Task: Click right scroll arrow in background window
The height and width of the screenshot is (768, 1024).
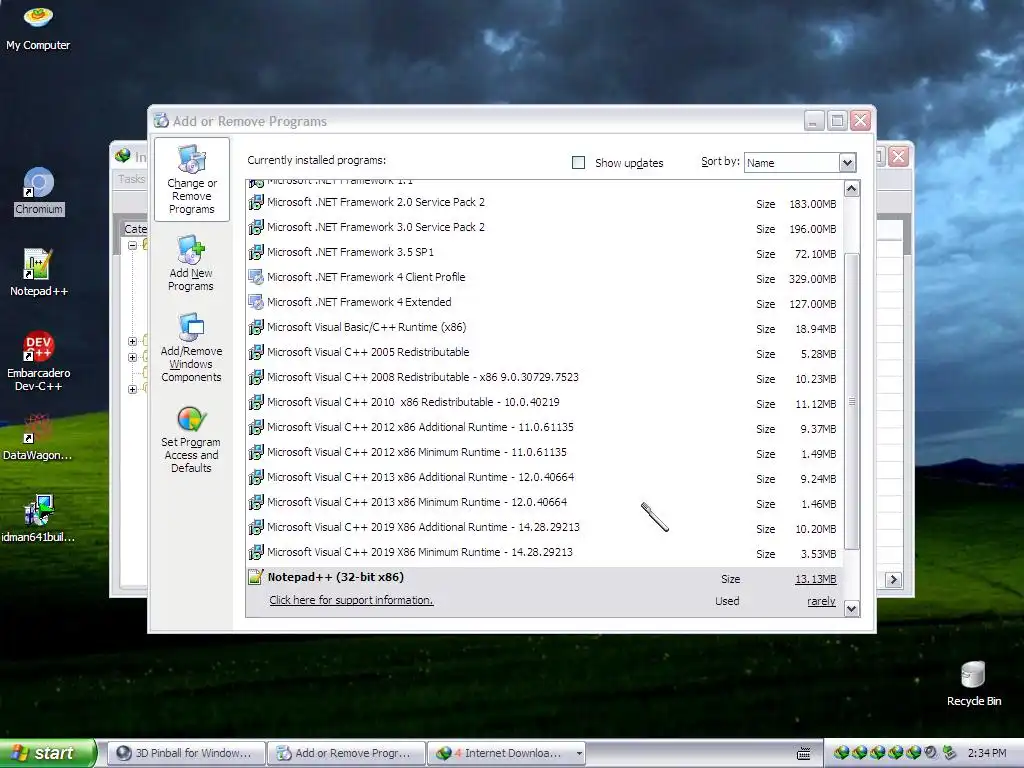Action: click(x=893, y=580)
